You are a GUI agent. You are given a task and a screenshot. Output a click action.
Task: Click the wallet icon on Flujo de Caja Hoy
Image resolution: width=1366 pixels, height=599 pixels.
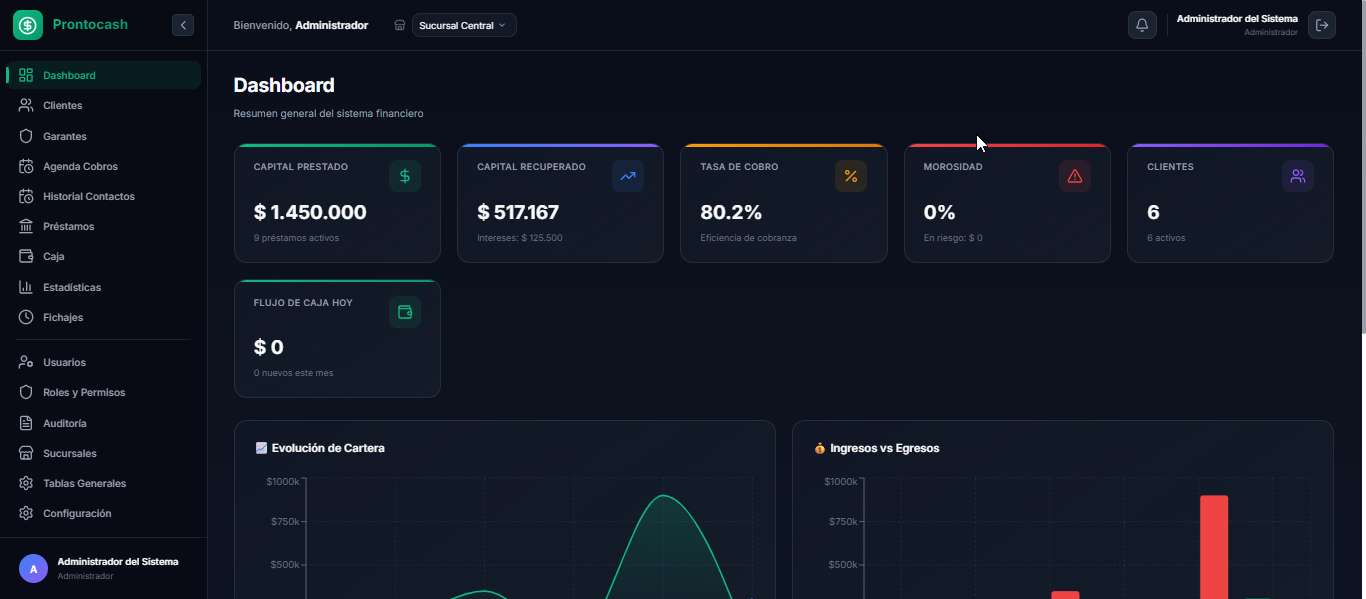click(405, 312)
